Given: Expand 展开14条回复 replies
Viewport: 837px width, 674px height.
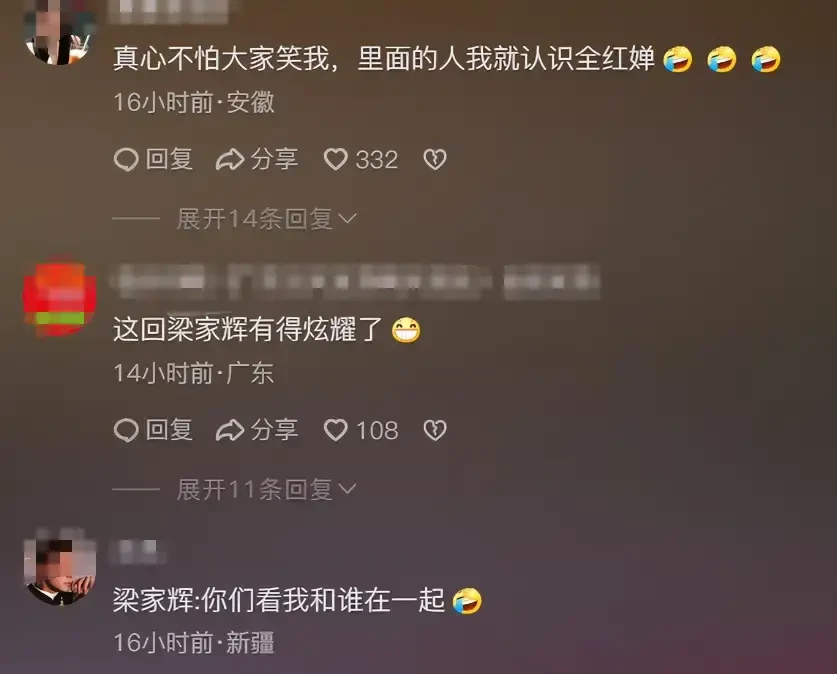Looking at the screenshot, I should click(x=266, y=219).
